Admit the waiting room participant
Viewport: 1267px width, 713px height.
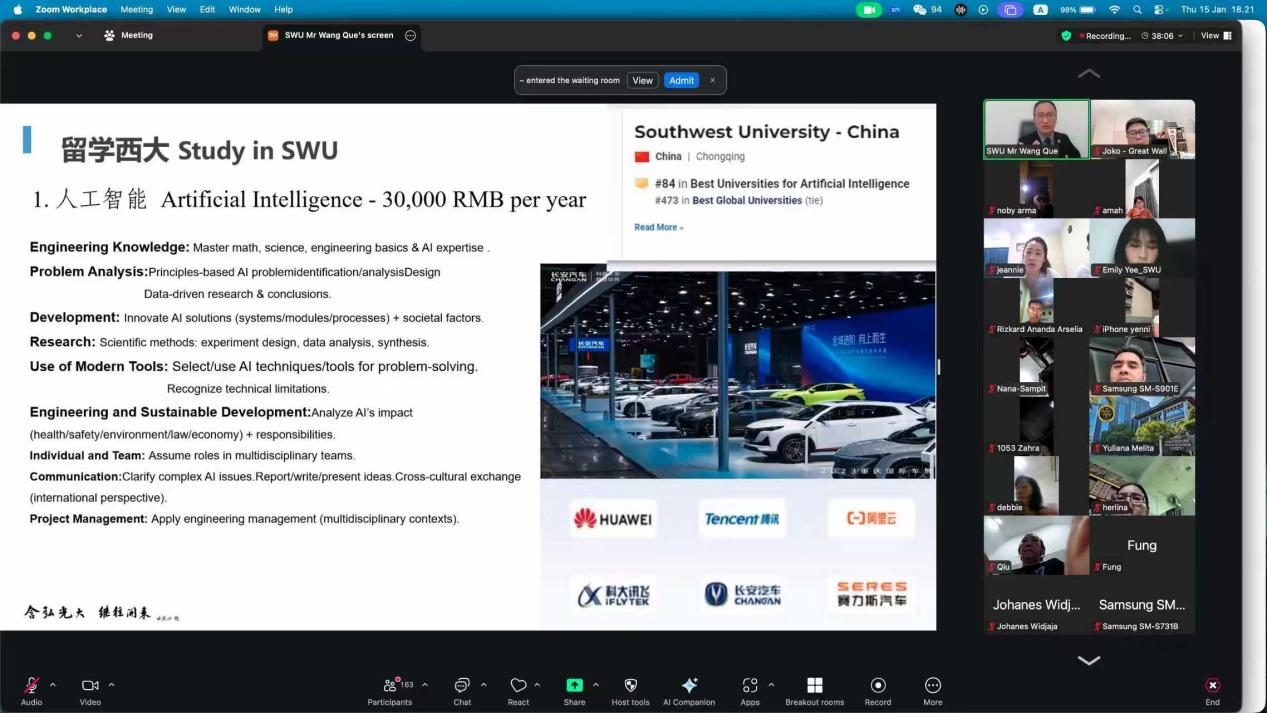(681, 80)
